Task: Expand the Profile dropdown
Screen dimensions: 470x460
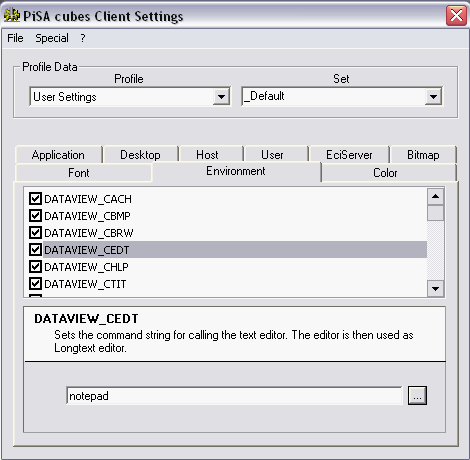Action: (221, 97)
